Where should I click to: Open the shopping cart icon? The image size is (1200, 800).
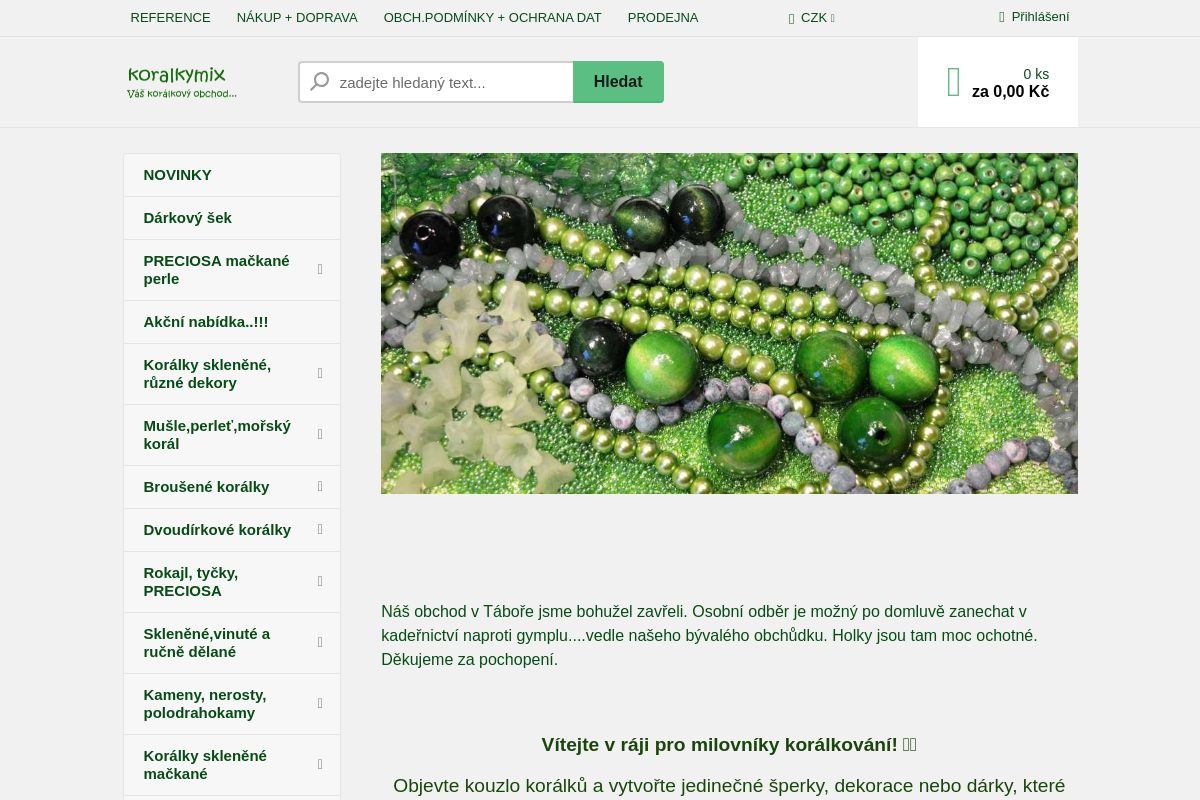click(x=953, y=82)
